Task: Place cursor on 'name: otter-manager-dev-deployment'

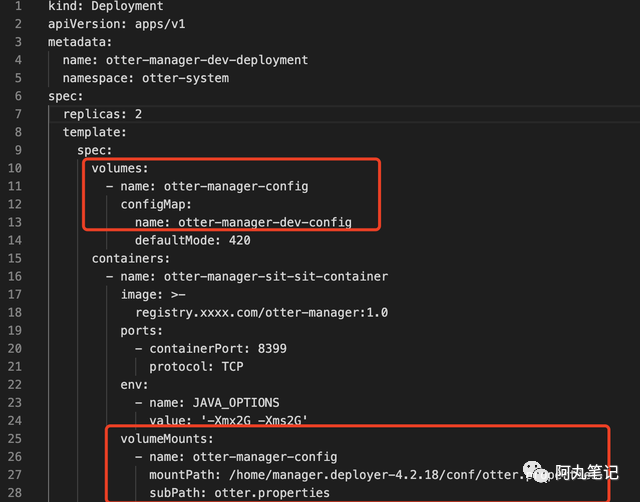Action: (185, 60)
